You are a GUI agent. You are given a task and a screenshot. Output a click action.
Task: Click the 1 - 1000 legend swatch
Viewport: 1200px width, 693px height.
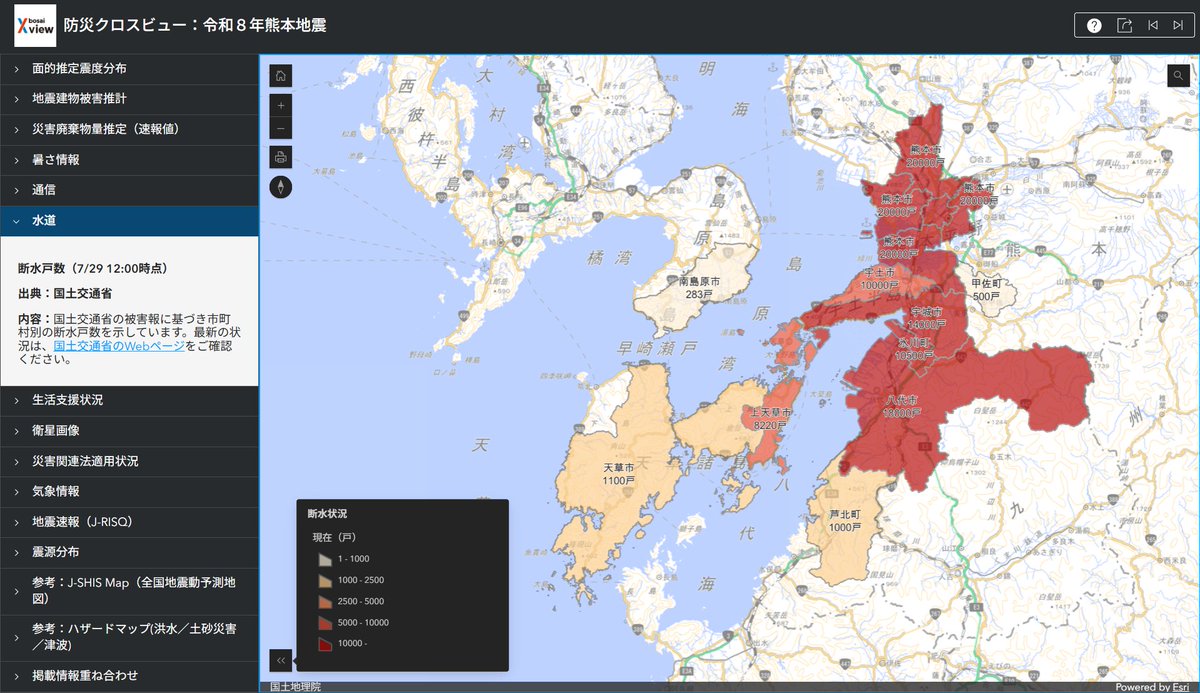324,560
